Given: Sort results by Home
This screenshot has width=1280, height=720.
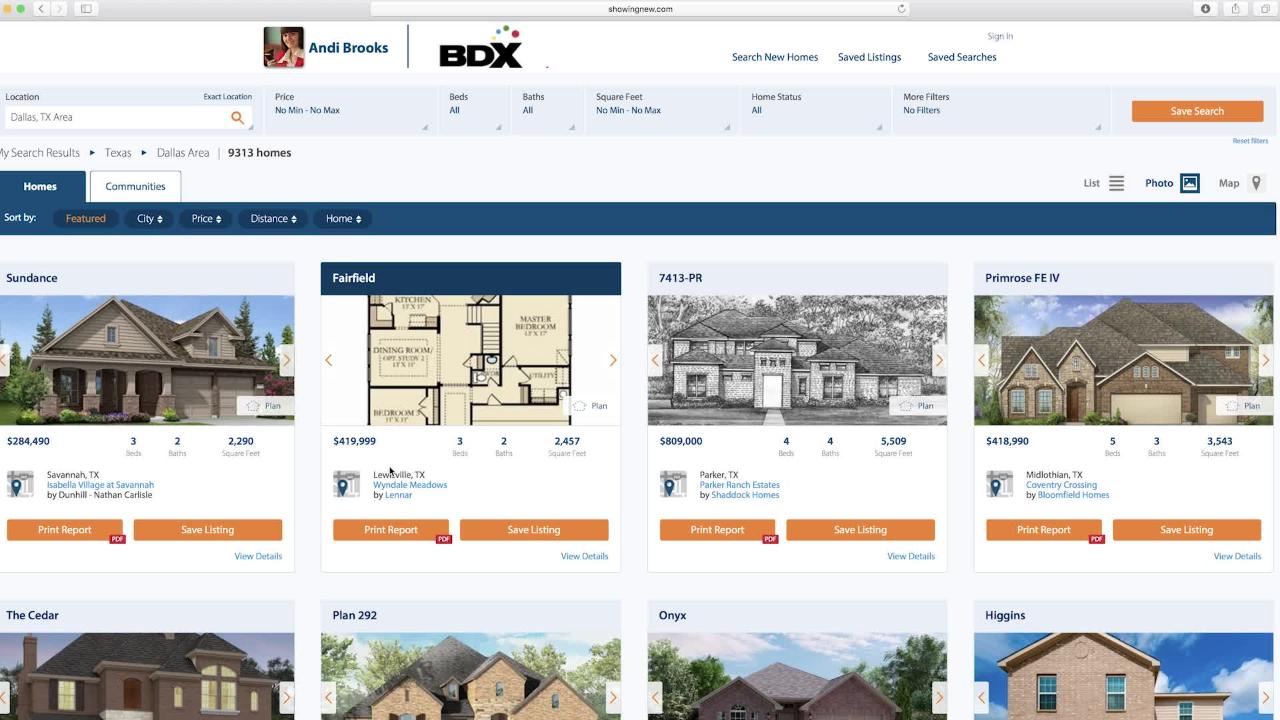Looking at the screenshot, I should pos(344,218).
